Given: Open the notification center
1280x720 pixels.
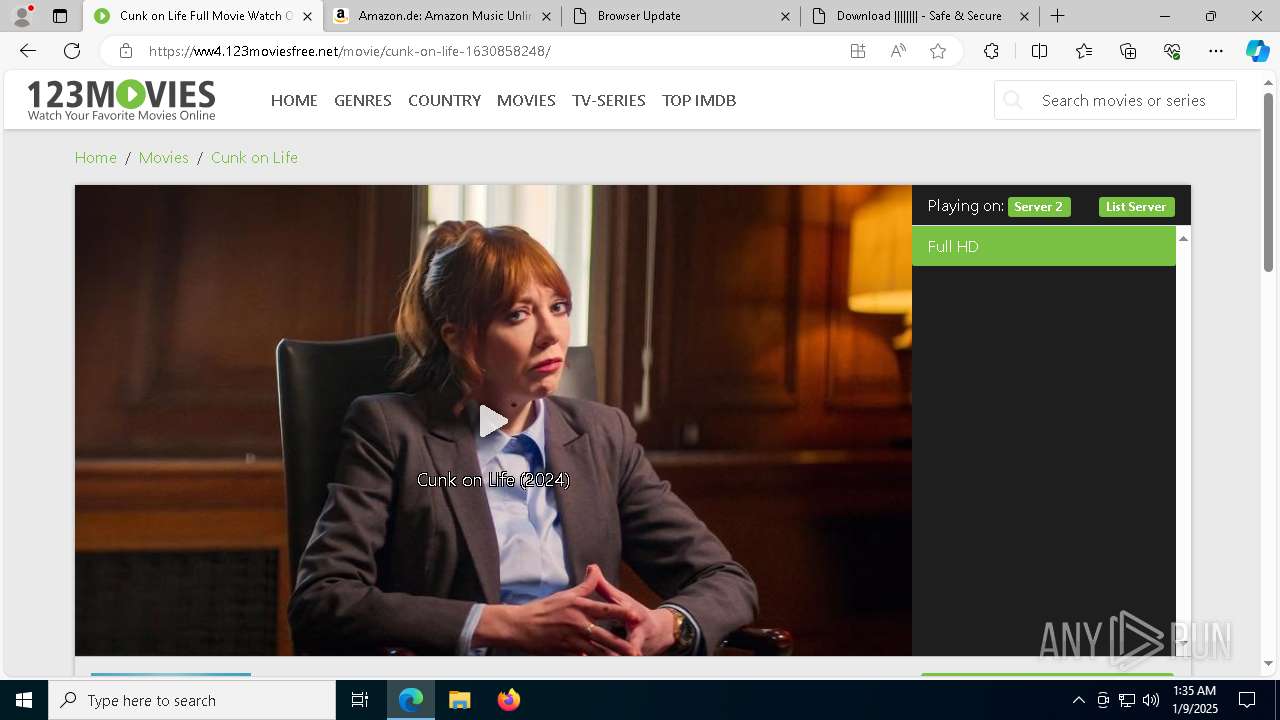Looking at the screenshot, I should pyautogui.click(x=1247, y=700).
